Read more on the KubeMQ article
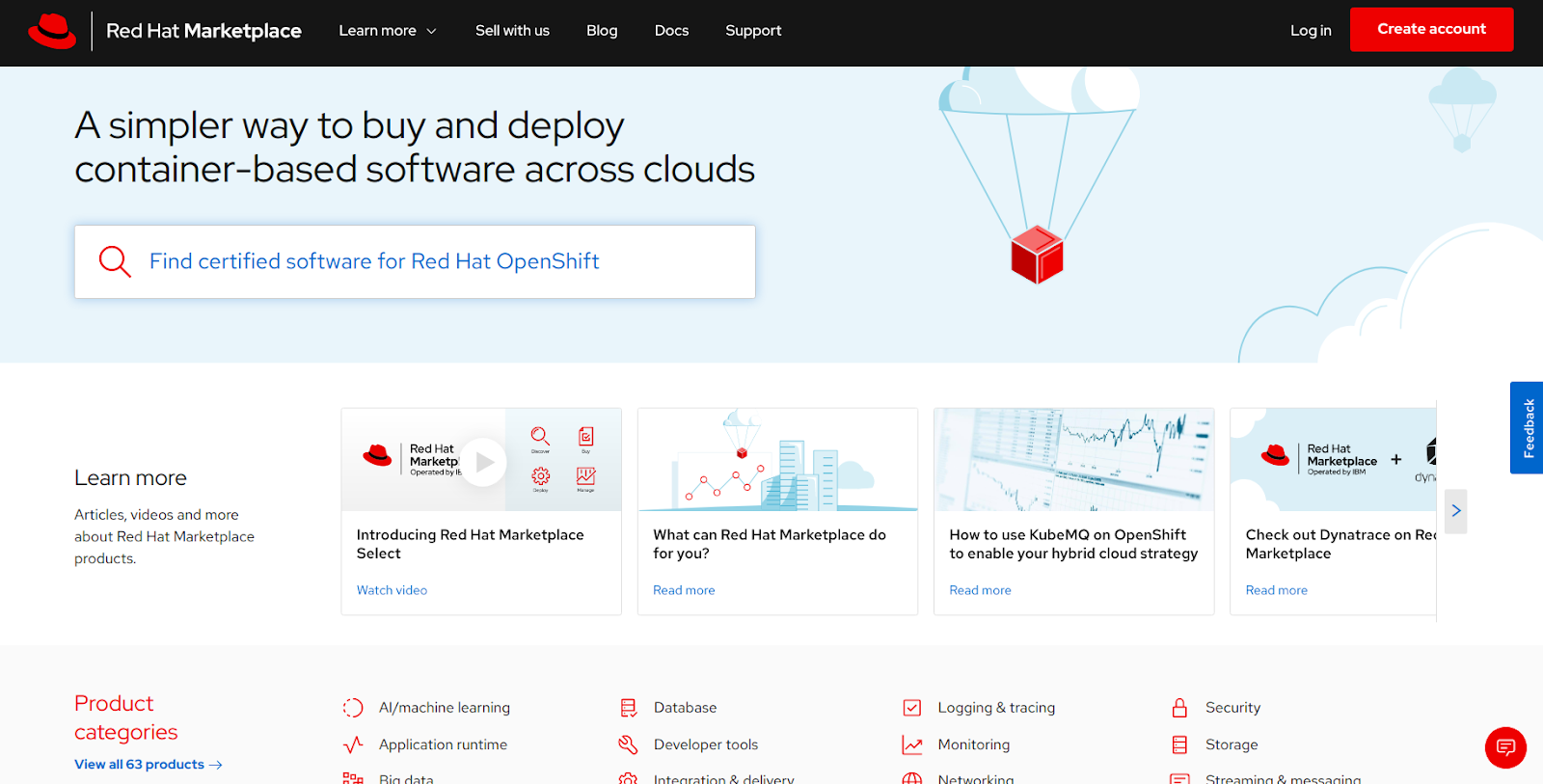Viewport: 1543px width, 784px height. click(x=980, y=590)
